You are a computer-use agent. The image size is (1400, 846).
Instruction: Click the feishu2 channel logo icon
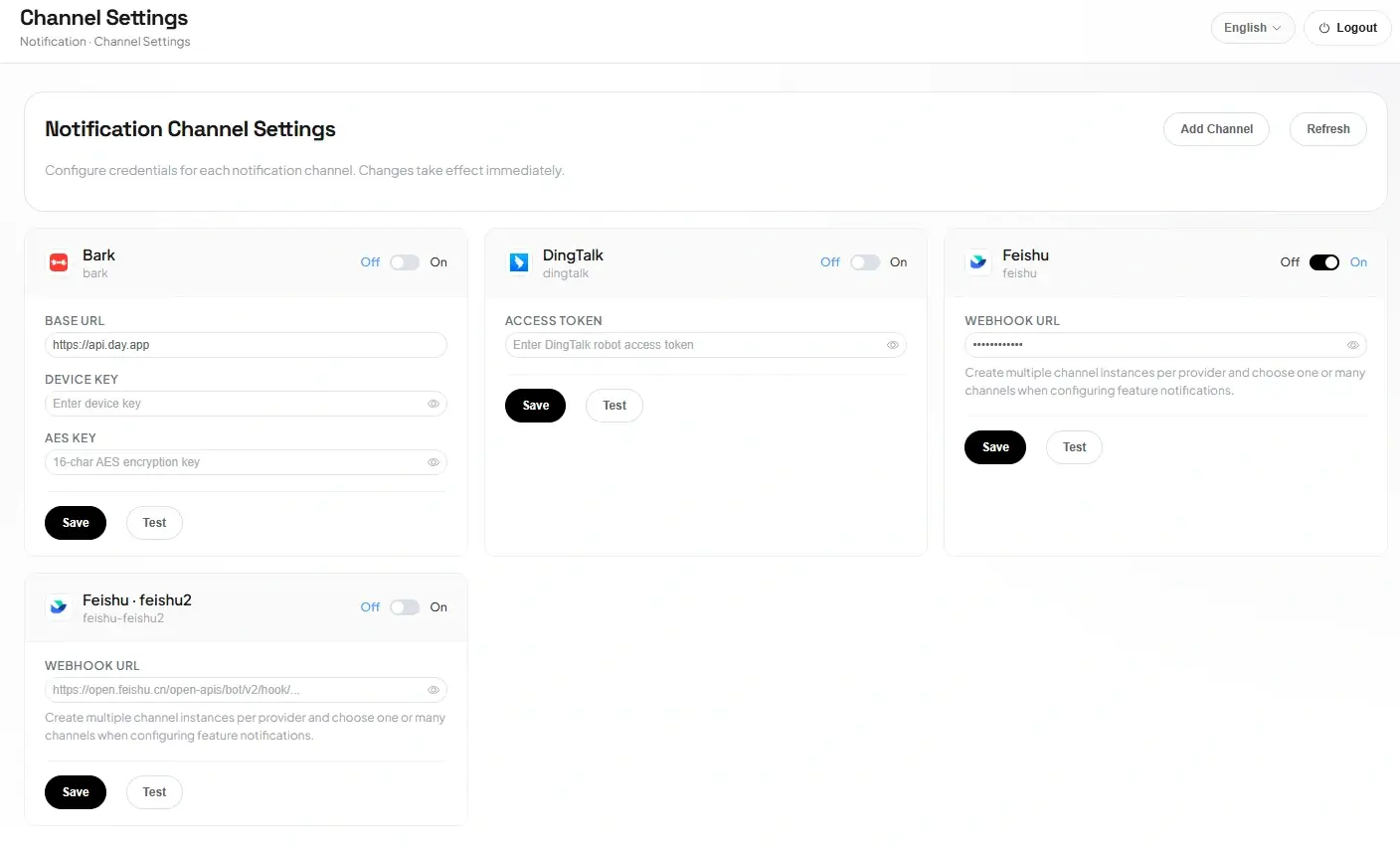(59, 607)
